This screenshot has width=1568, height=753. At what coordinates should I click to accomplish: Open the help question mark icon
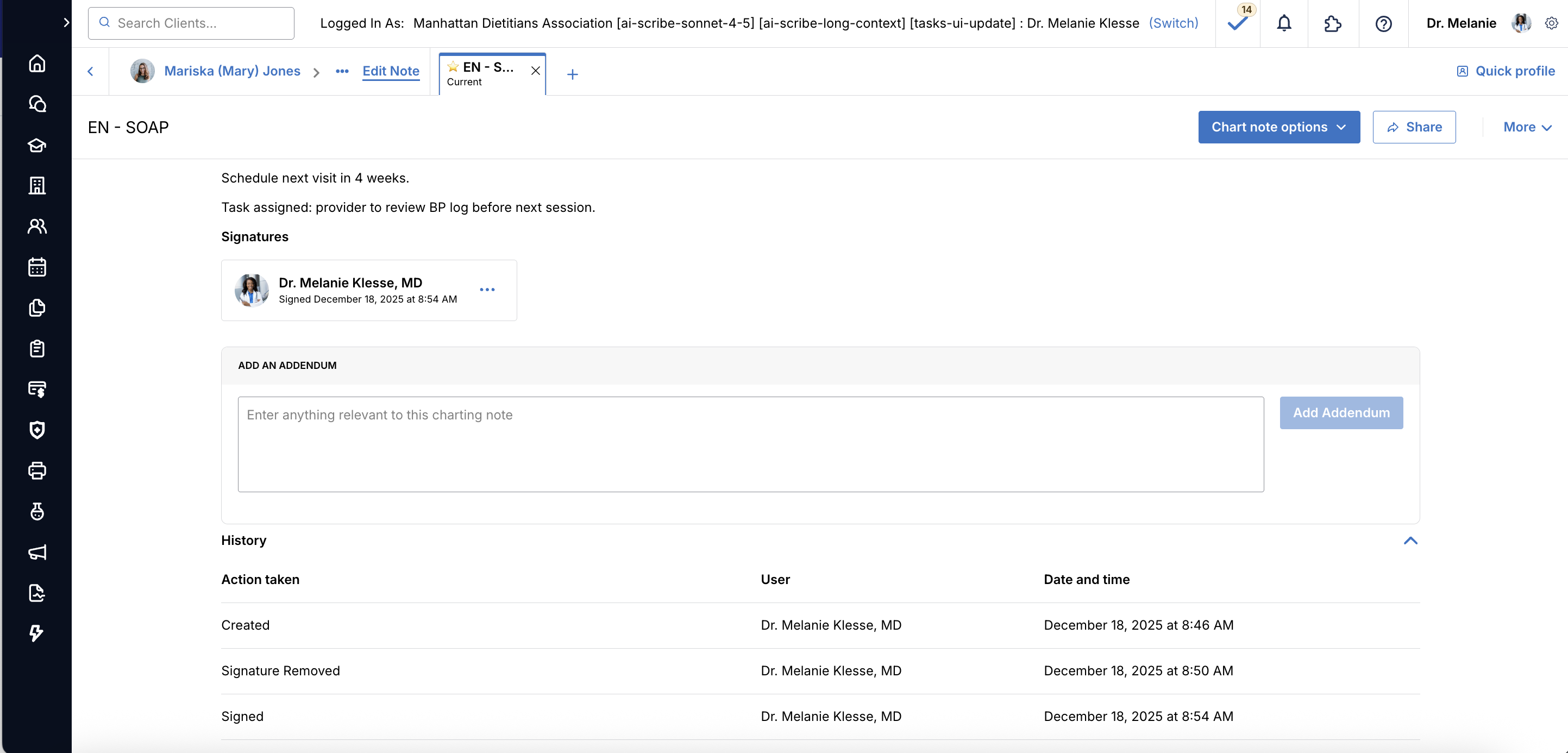click(1383, 23)
